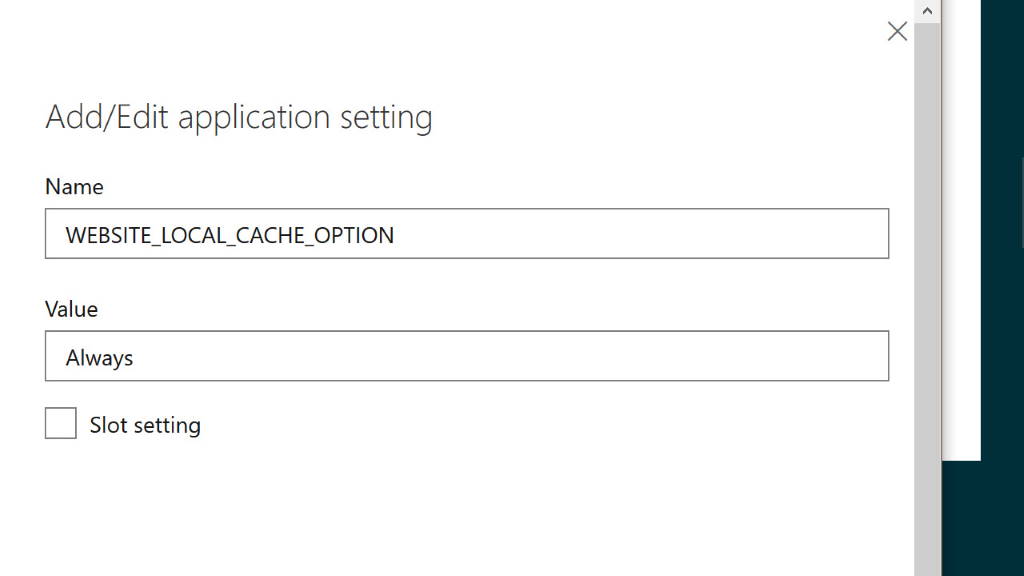The width and height of the screenshot is (1024, 576).
Task: Click the Add/Edit application setting heading
Action: pyautogui.click(x=238, y=117)
